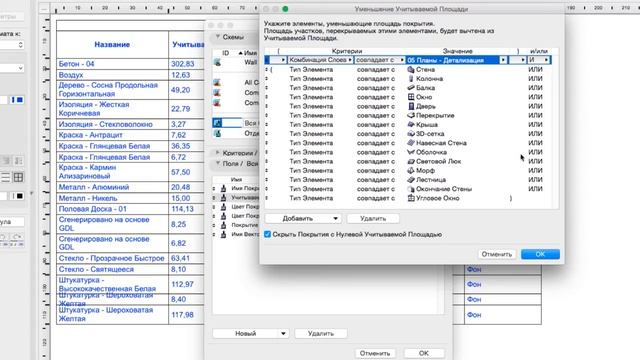640x360 pixels.
Task: Select the Колонна column element icon
Action: (411, 79)
